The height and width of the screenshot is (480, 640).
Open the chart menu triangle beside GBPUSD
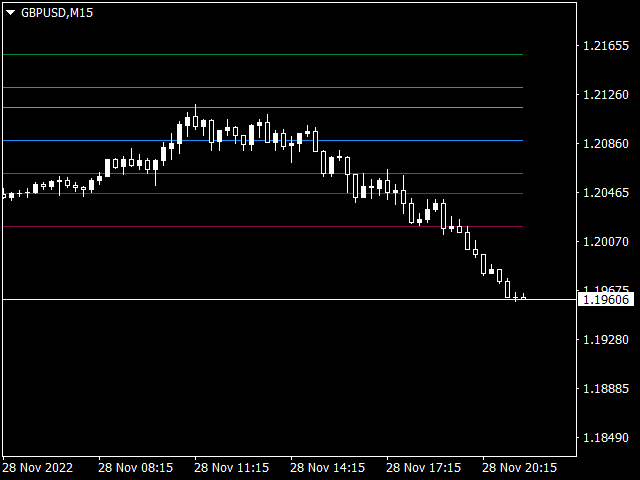pyautogui.click(x=11, y=13)
